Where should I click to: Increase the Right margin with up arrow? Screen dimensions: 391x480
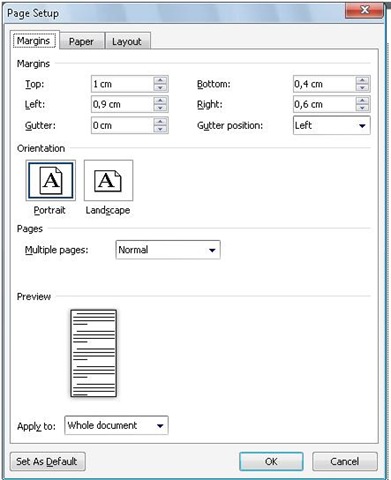tap(362, 101)
